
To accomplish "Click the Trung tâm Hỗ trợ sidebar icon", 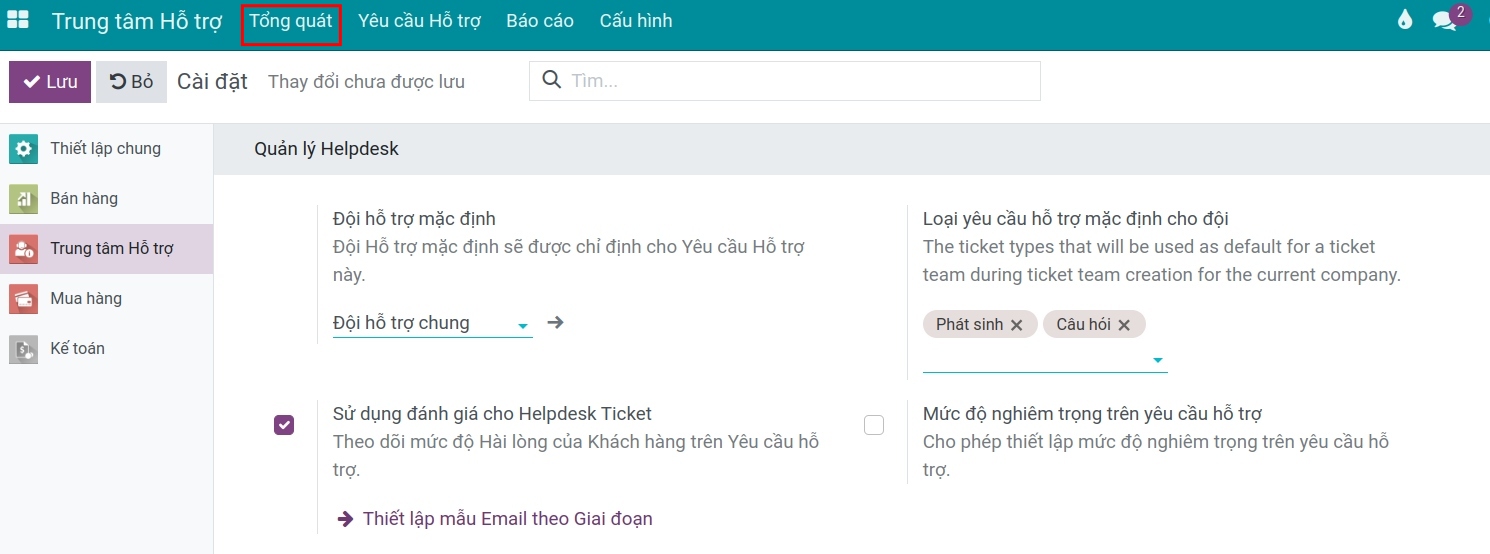I will (x=23, y=249).
